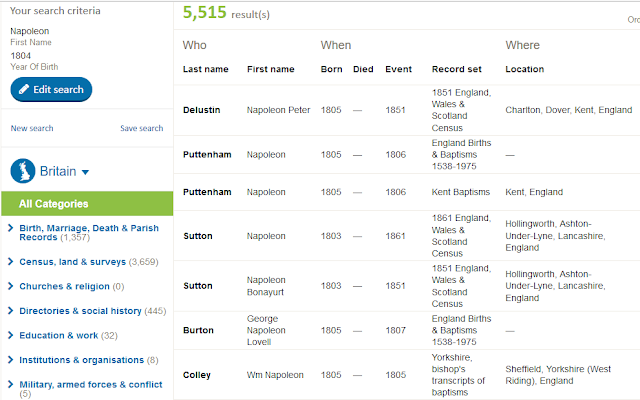Select the All Categories tab
This screenshot has height=400, width=640.
point(87,204)
